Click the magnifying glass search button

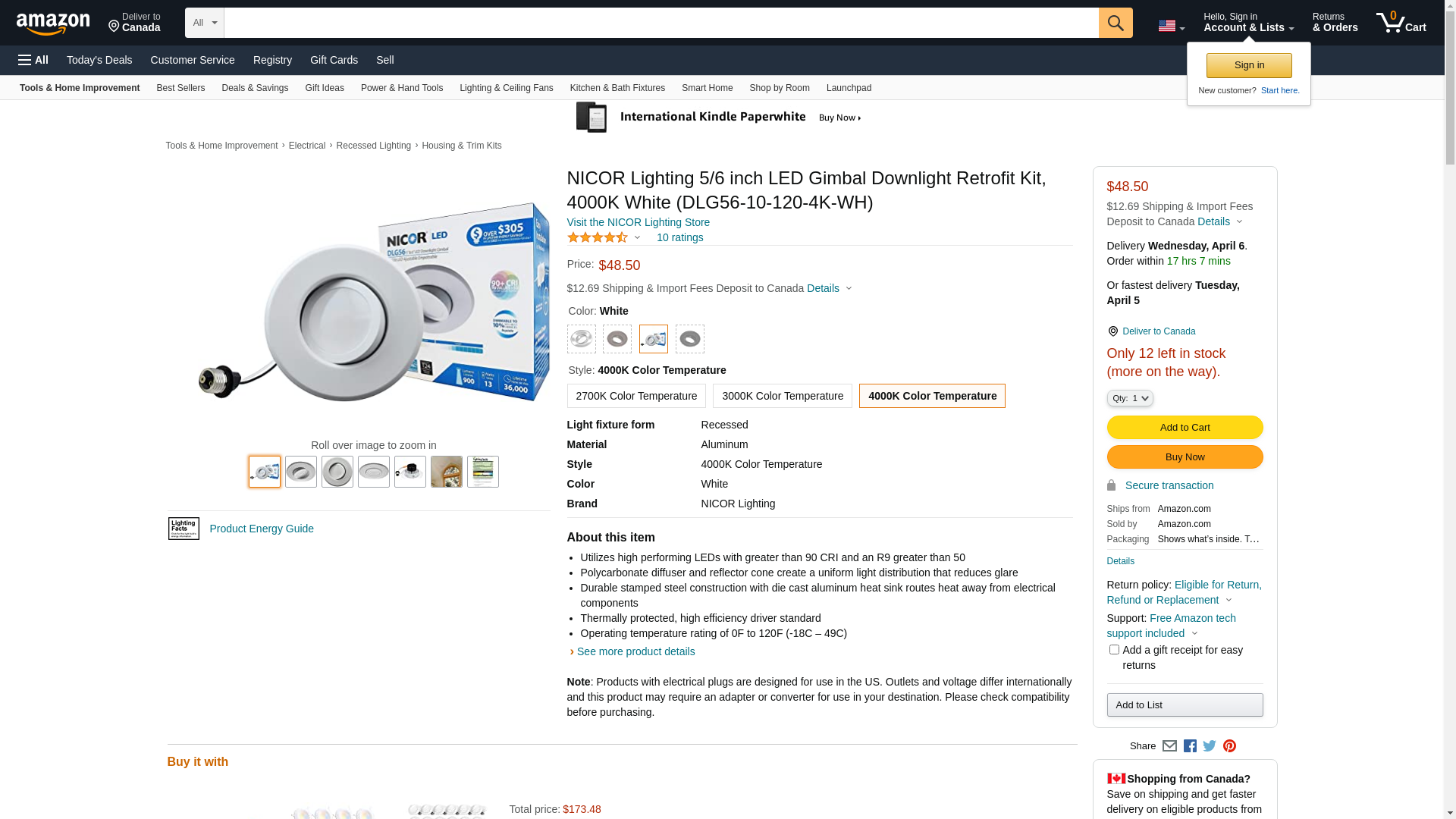pos(1115,23)
